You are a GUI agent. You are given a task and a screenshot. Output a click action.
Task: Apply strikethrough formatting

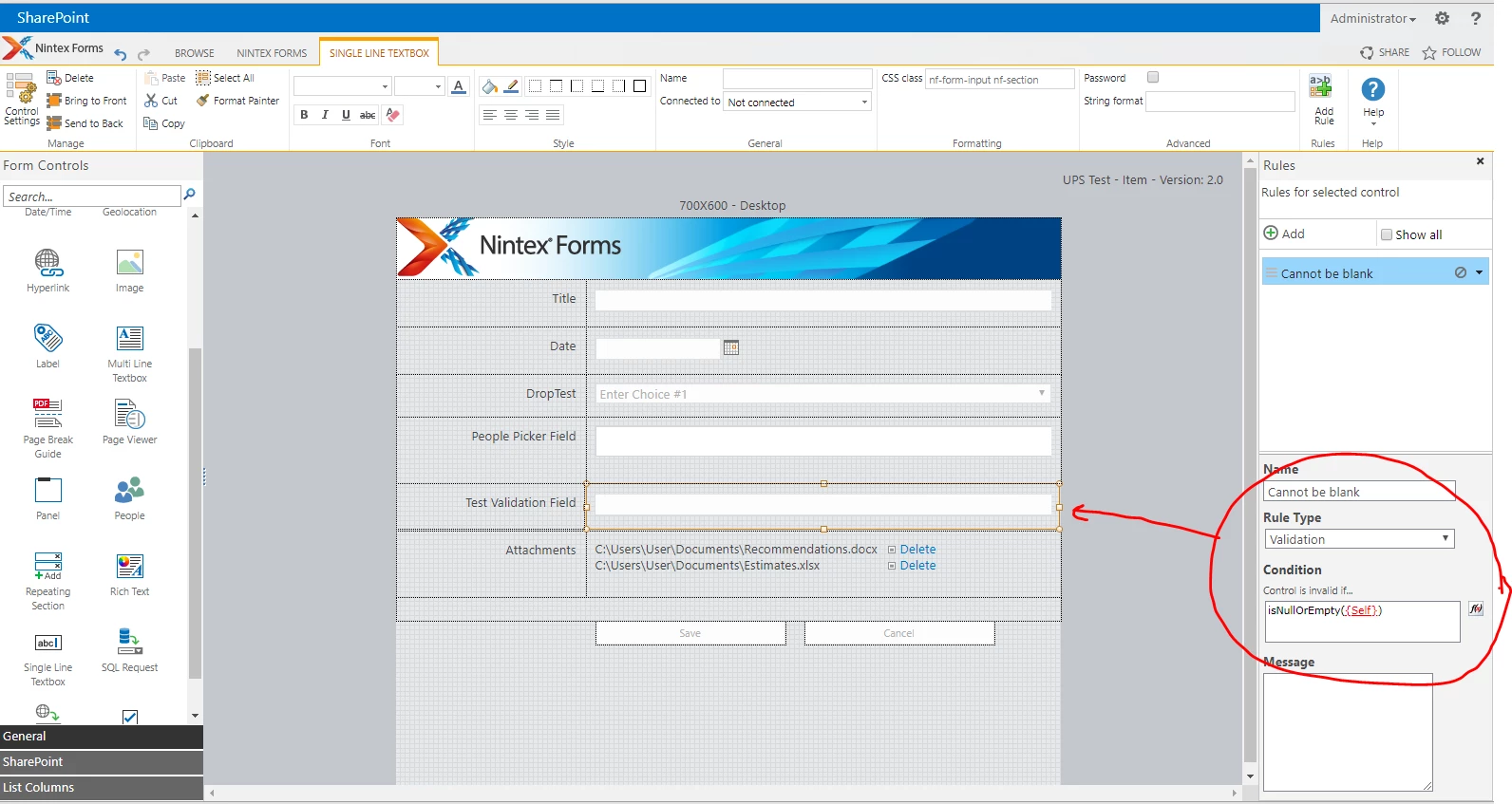(368, 115)
